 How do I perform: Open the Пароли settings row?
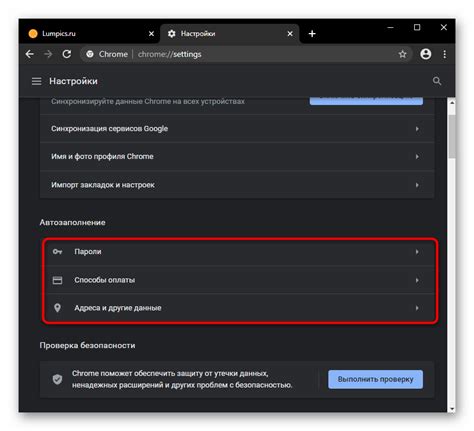pyautogui.click(x=240, y=252)
